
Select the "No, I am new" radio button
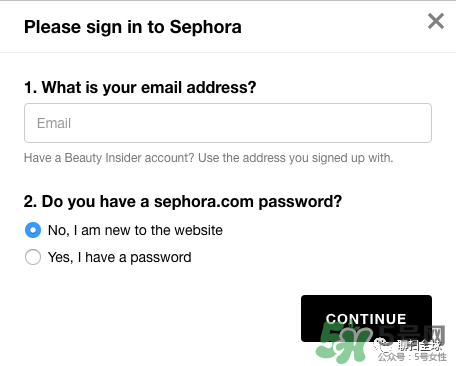pos(33,230)
